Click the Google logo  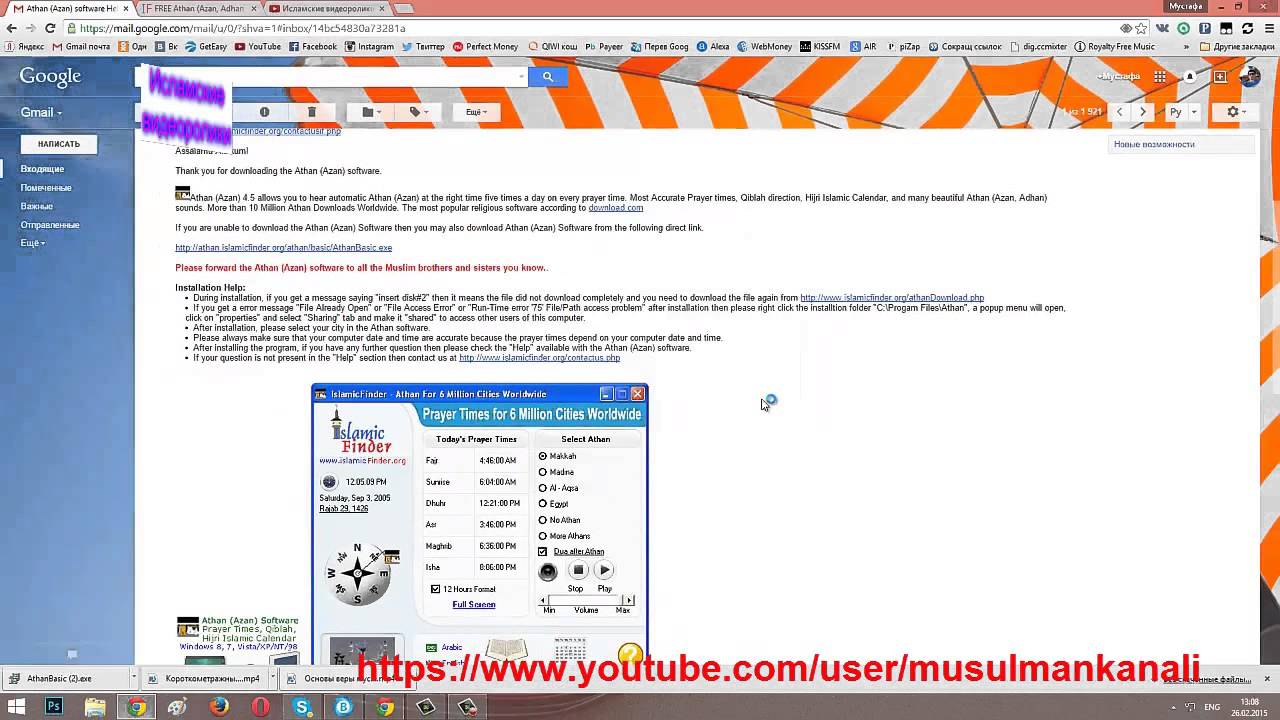(50, 77)
